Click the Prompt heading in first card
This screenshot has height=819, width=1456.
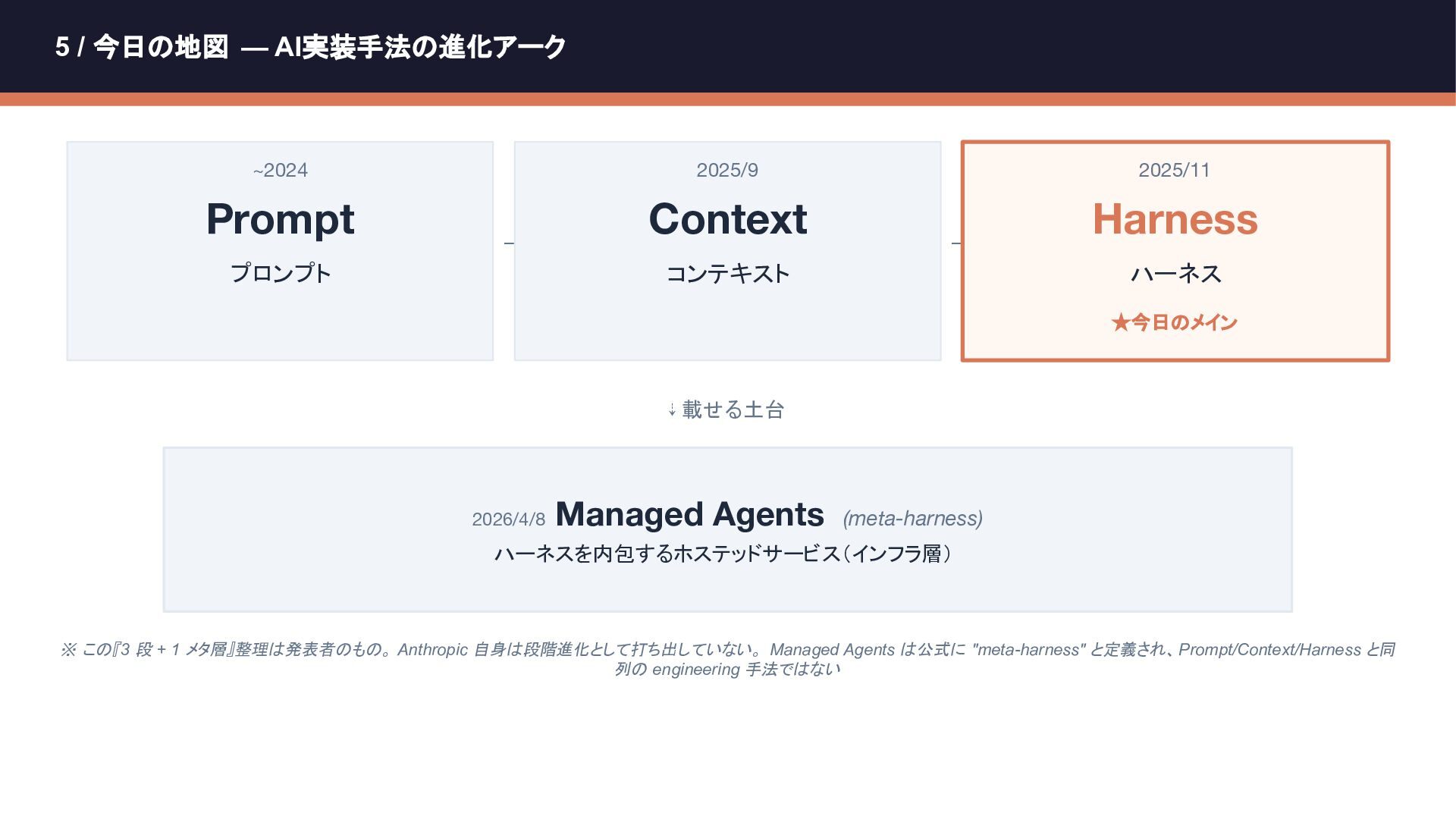pos(280,219)
